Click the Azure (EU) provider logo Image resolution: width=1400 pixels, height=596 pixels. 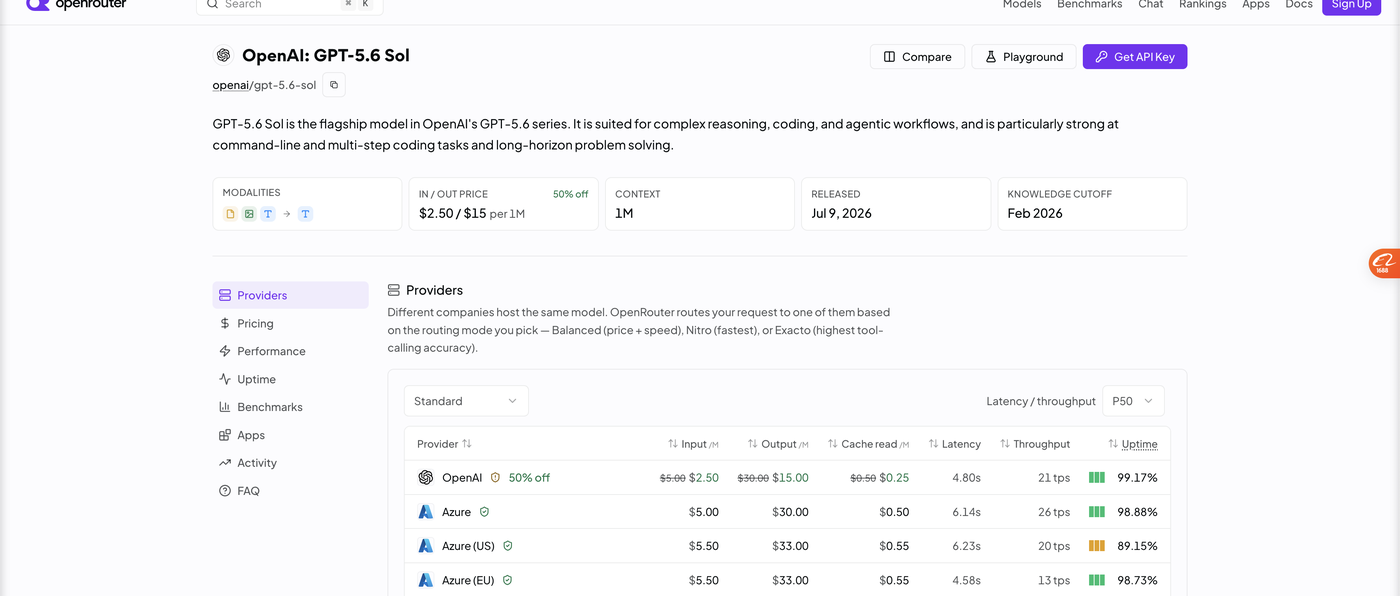[426, 580]
